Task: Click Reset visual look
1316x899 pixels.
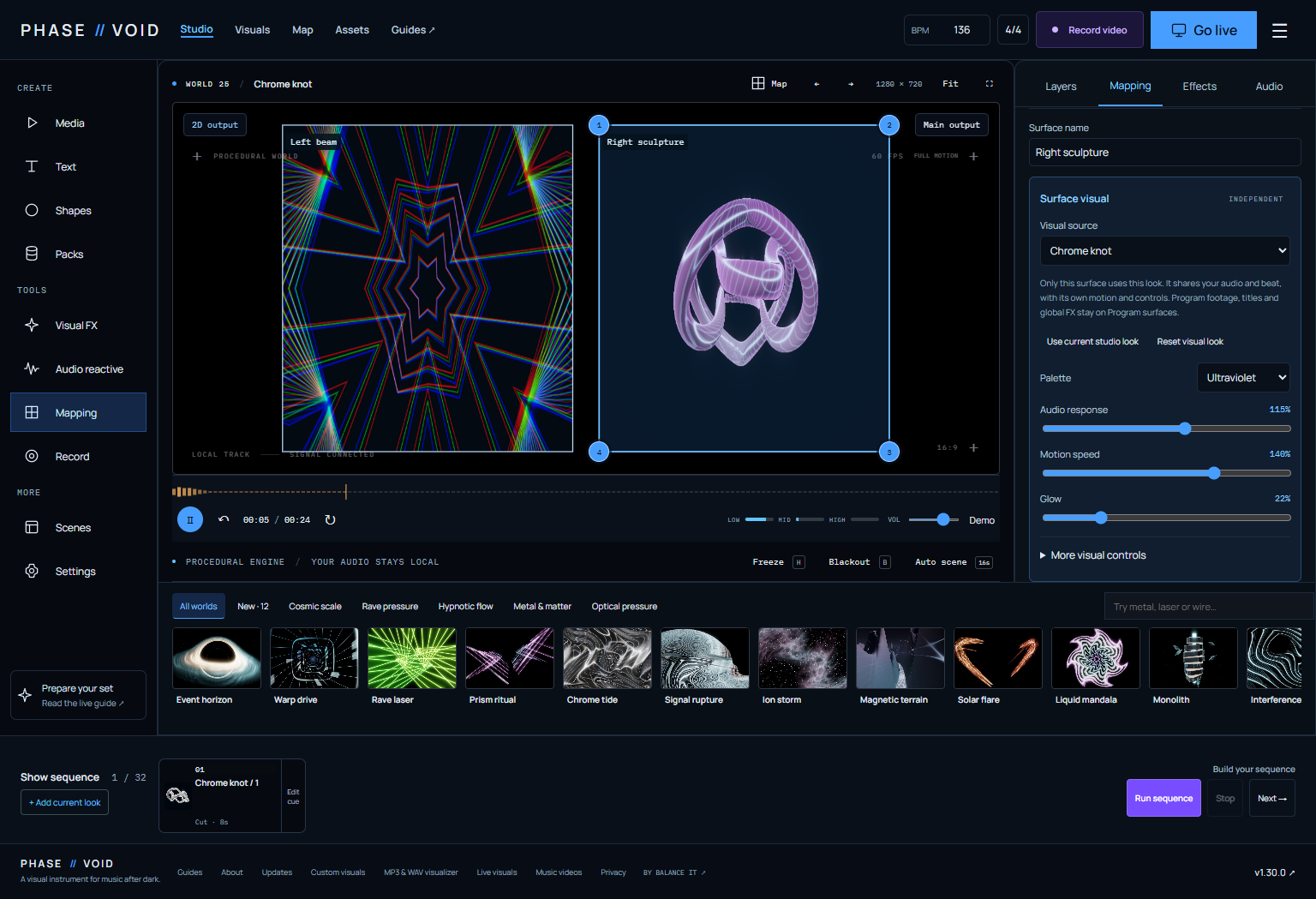Action: (1190, 342)
